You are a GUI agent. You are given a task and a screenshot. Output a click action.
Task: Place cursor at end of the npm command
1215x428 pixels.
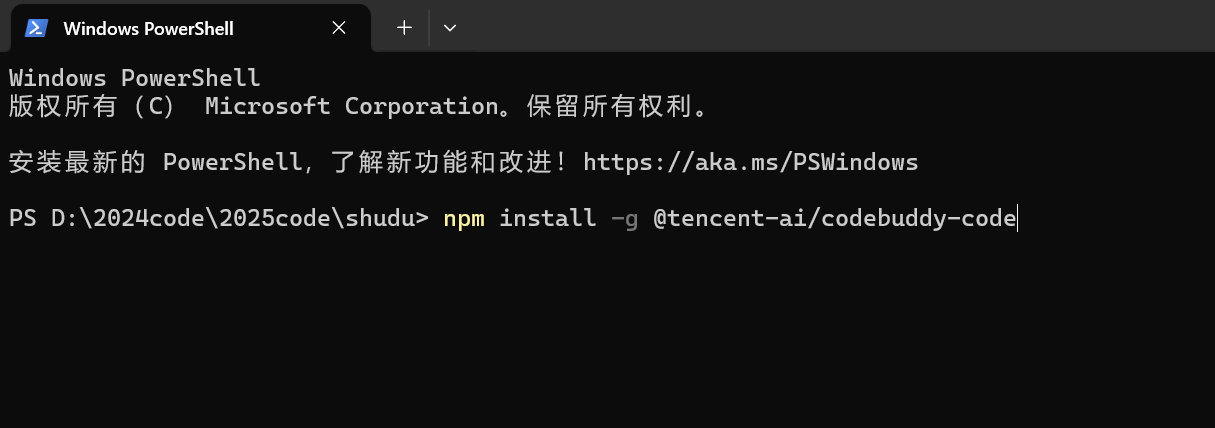[x=1016, y=217]
